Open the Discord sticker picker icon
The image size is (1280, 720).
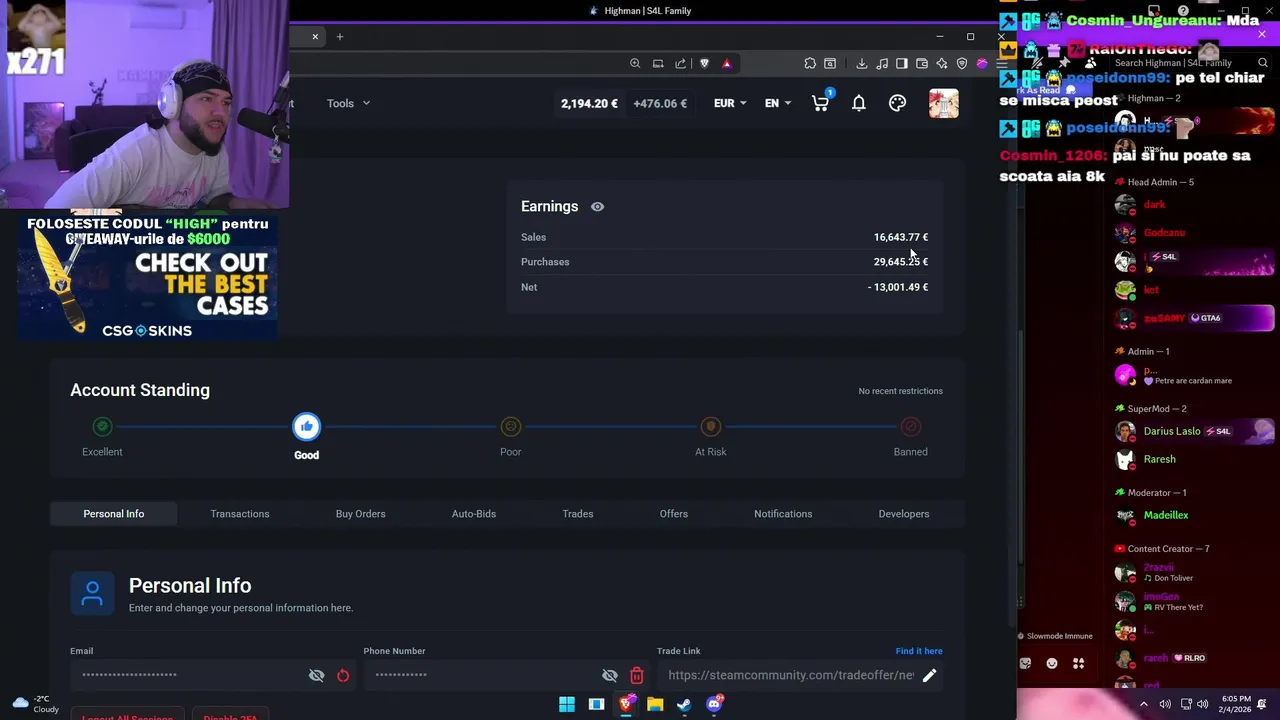1025,663
